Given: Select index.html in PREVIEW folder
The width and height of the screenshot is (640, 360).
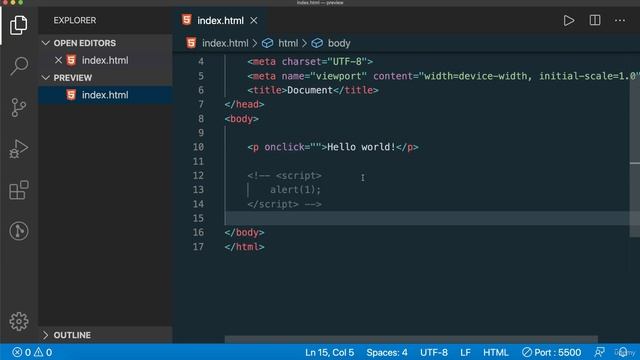Looking at the screenshot, I should [x=106, y=95].
